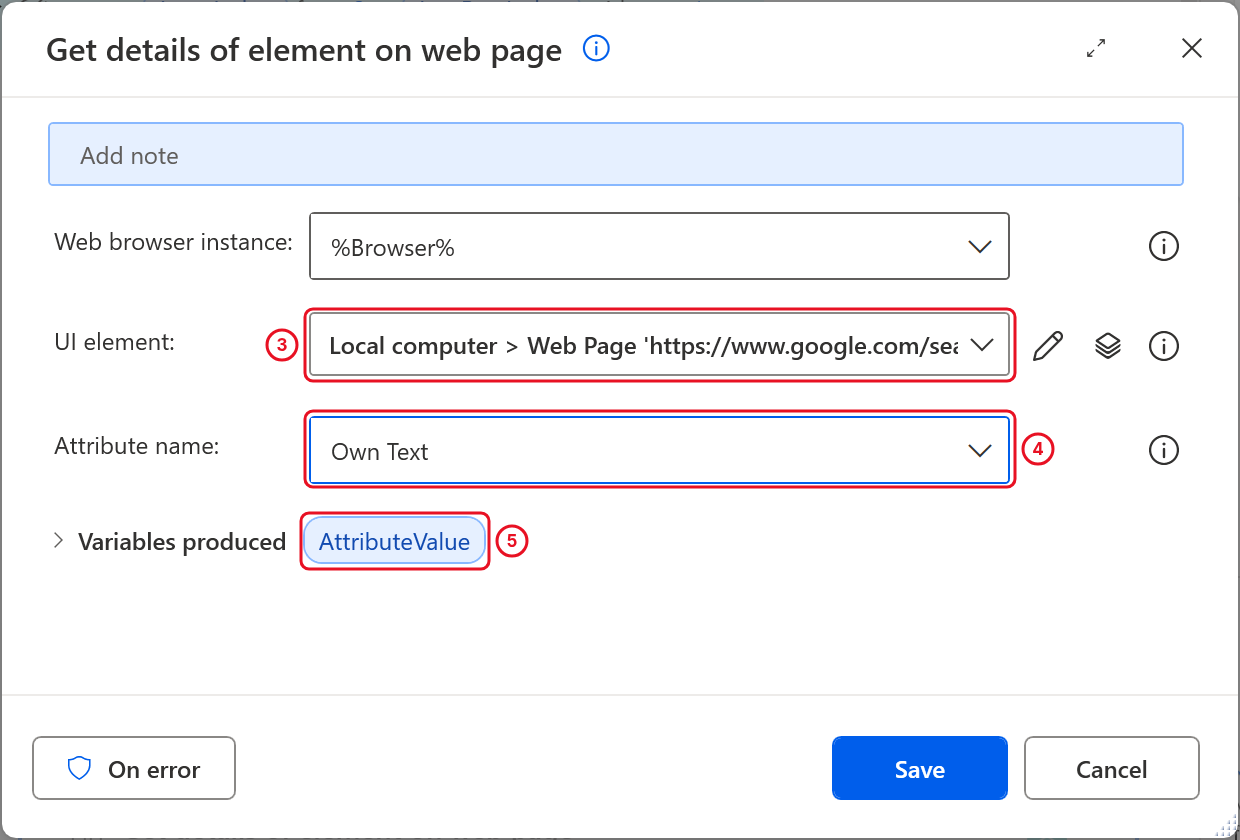Open the On error settings

coord(134,769)
